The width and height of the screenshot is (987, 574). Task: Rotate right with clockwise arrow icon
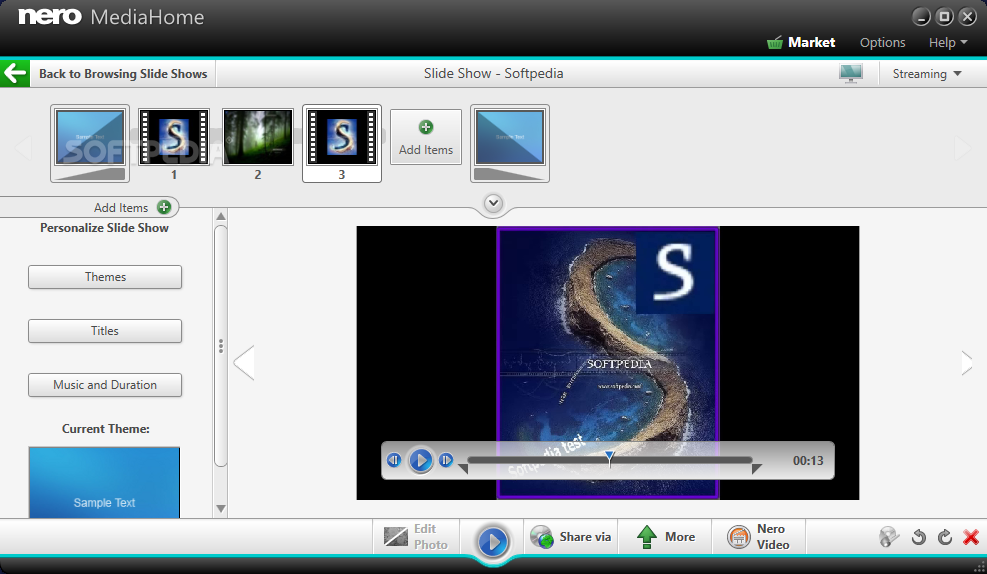[944, 537]
